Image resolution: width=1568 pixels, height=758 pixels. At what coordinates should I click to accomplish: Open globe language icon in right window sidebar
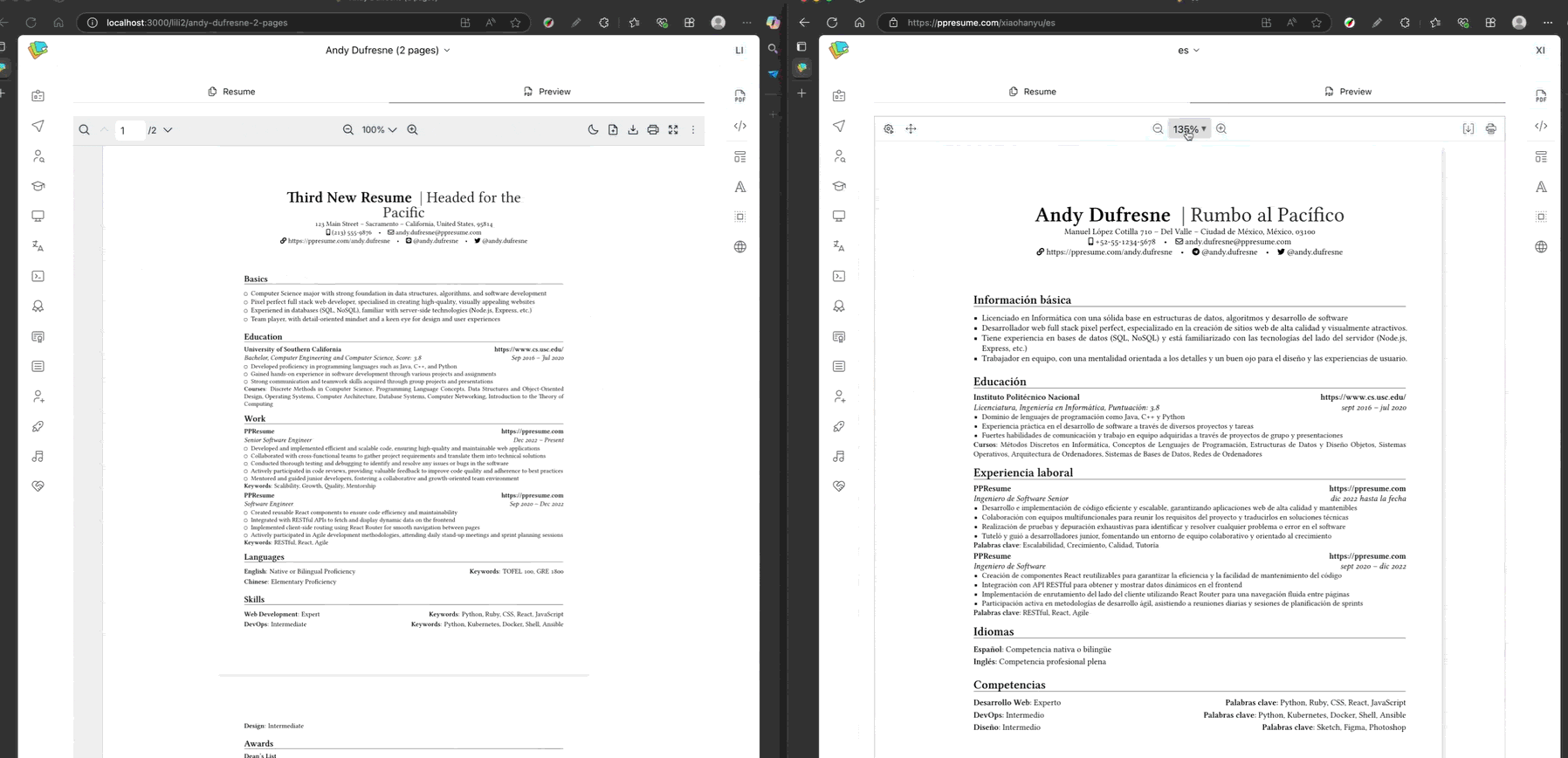1541,246
